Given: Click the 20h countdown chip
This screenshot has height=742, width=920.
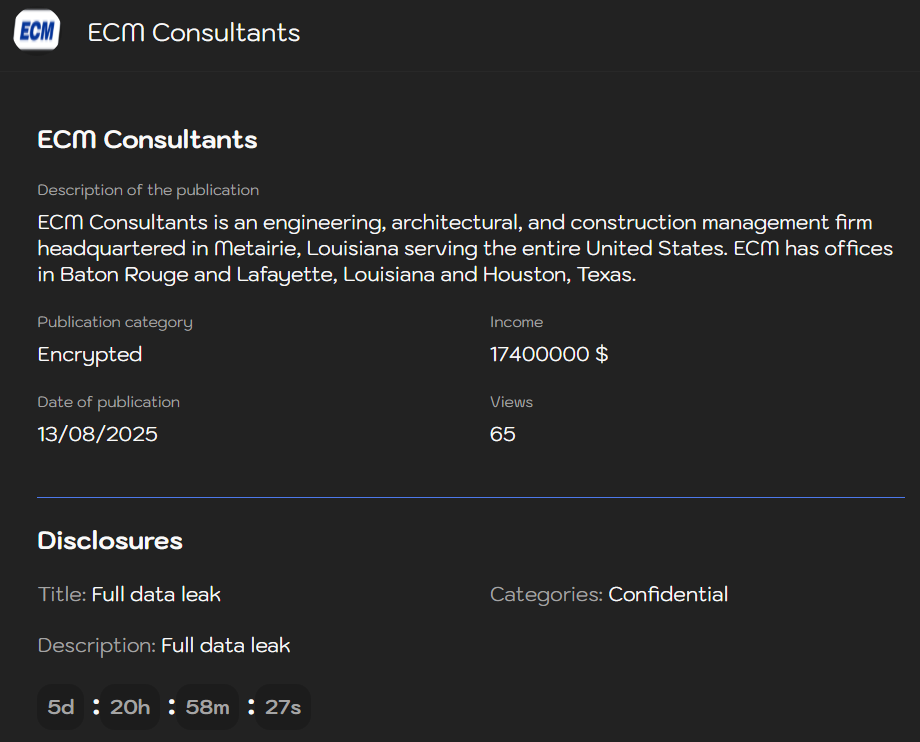Looking at the screenshot, I should [129, 707].
